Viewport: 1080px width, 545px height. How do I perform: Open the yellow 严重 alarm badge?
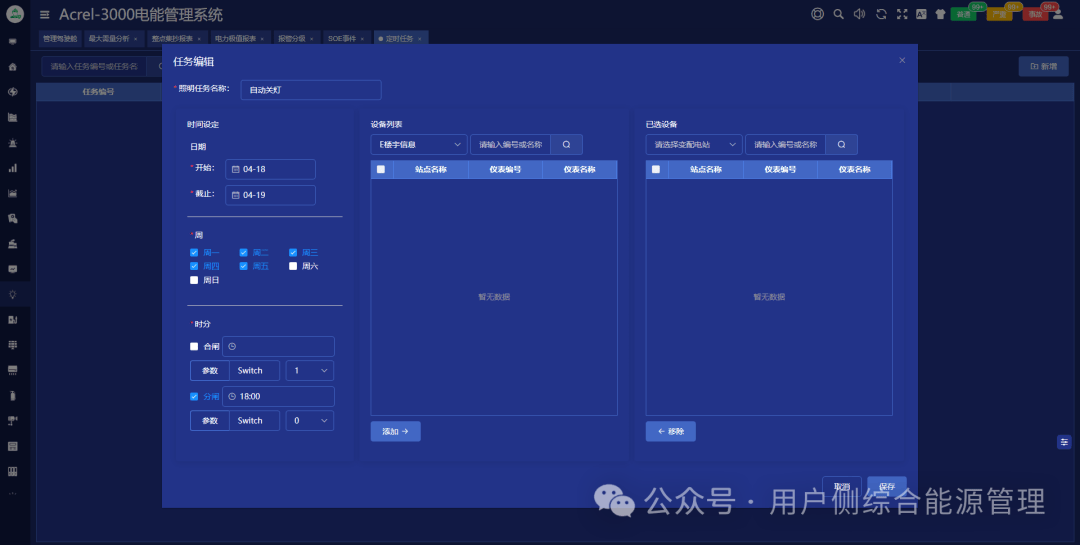coord(999,14)
